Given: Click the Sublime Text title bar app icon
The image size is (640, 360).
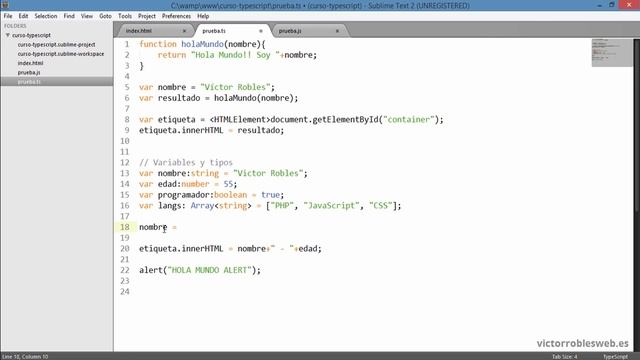Looking at the screenshot, I should pos(5,5).
